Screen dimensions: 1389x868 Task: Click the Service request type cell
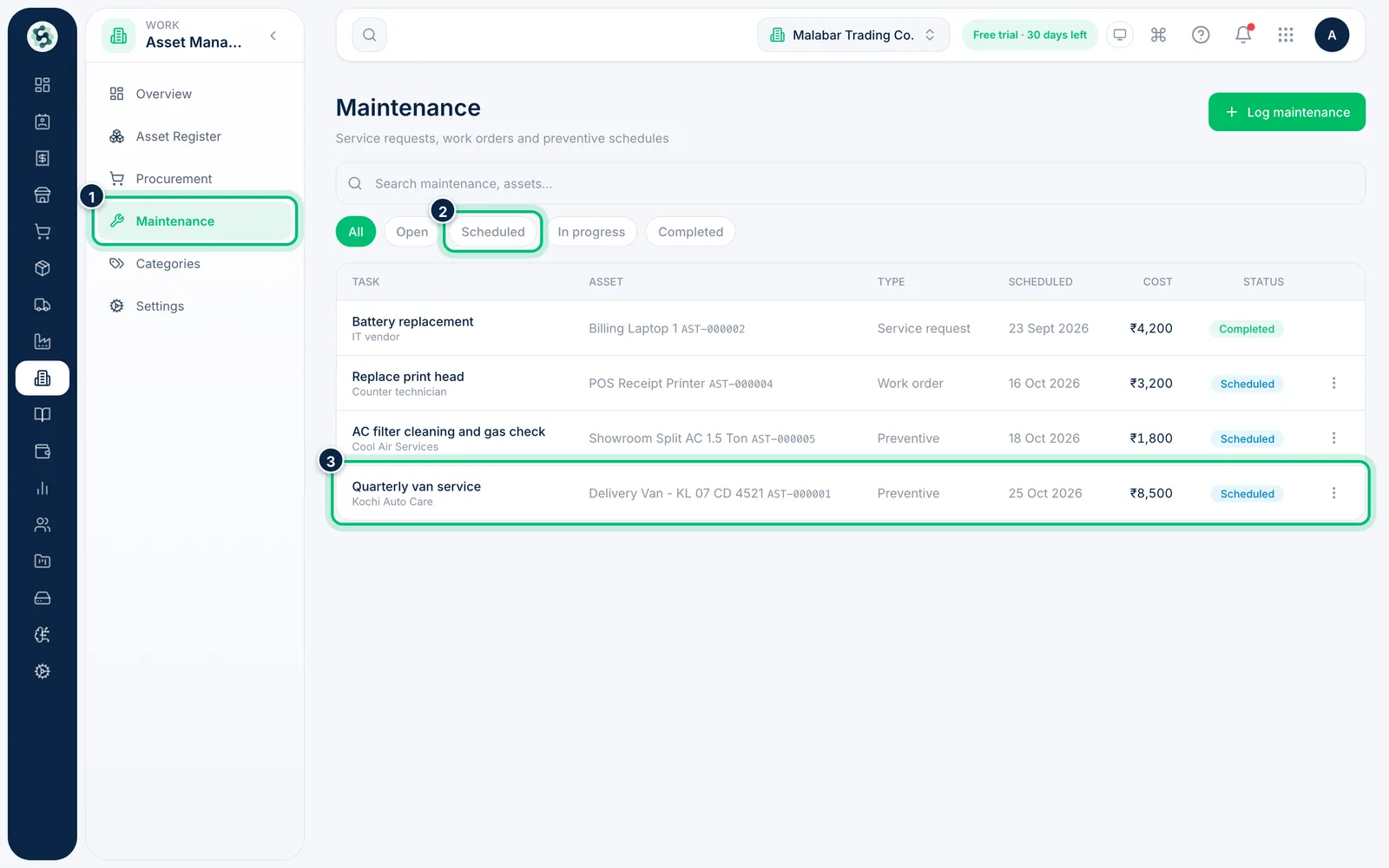(x=924, y=328)
